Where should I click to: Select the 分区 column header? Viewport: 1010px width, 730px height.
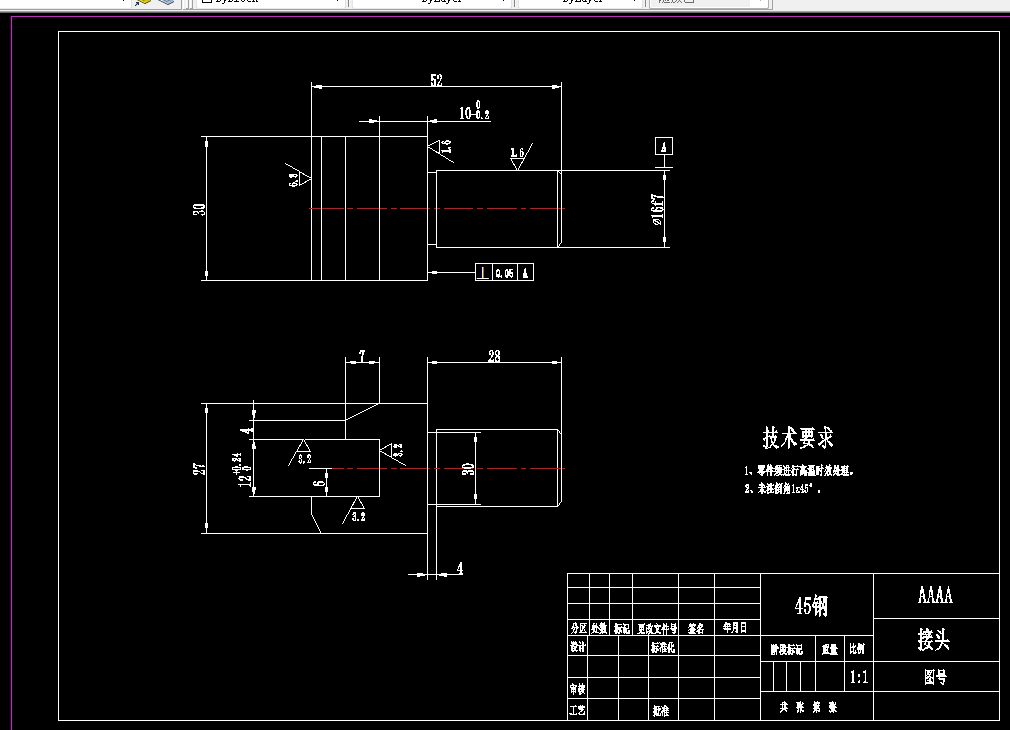578,628
